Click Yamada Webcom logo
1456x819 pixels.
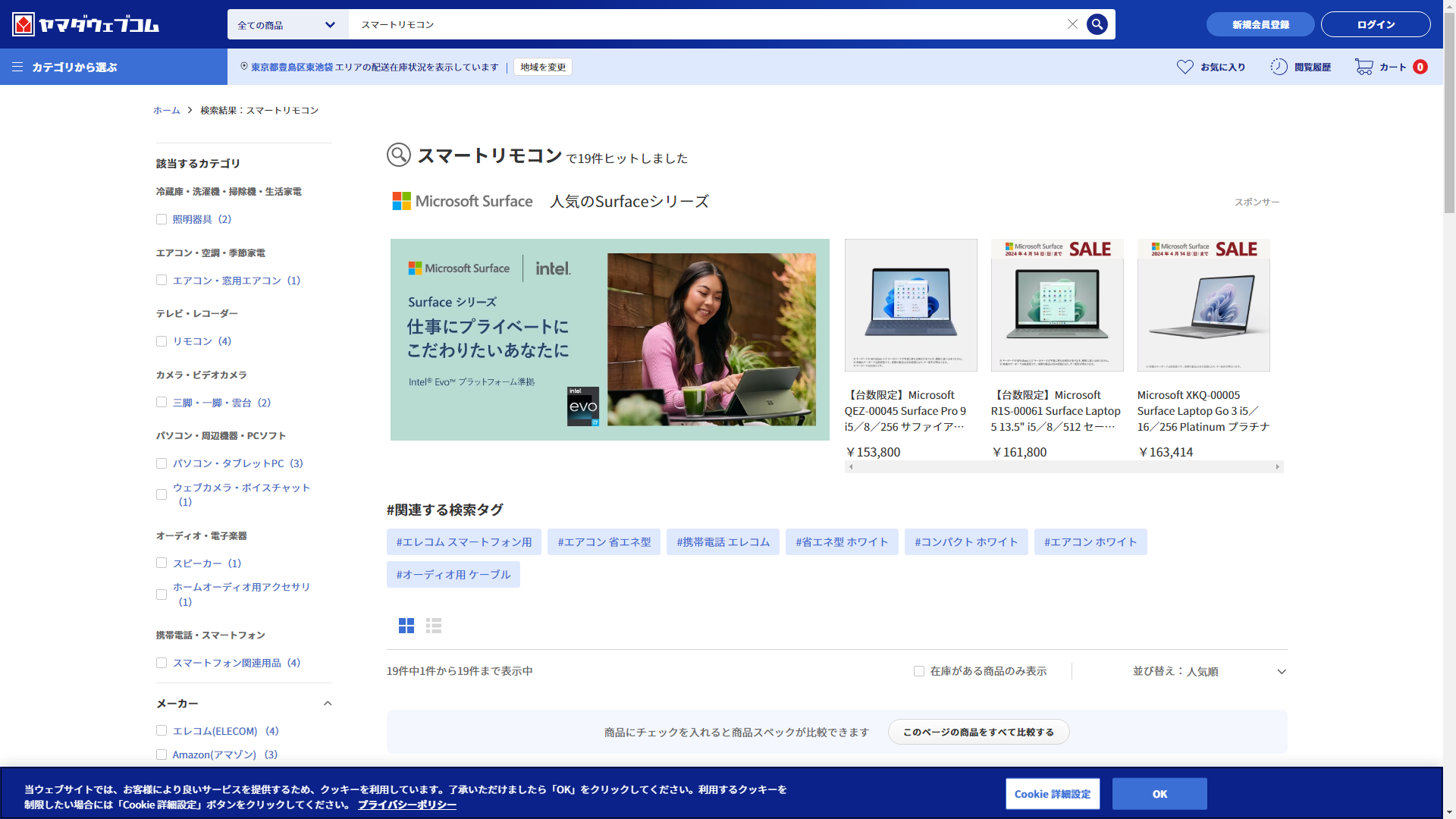86,24
